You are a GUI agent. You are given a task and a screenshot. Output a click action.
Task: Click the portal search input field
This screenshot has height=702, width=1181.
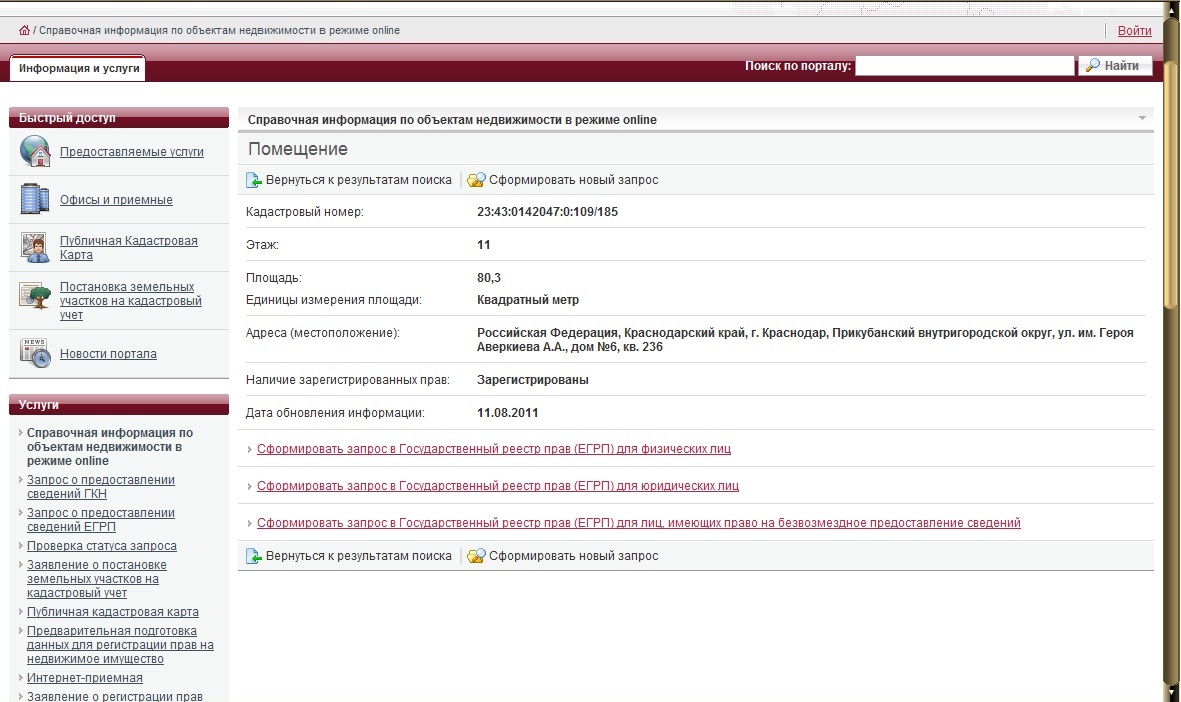tap(964, 66)
